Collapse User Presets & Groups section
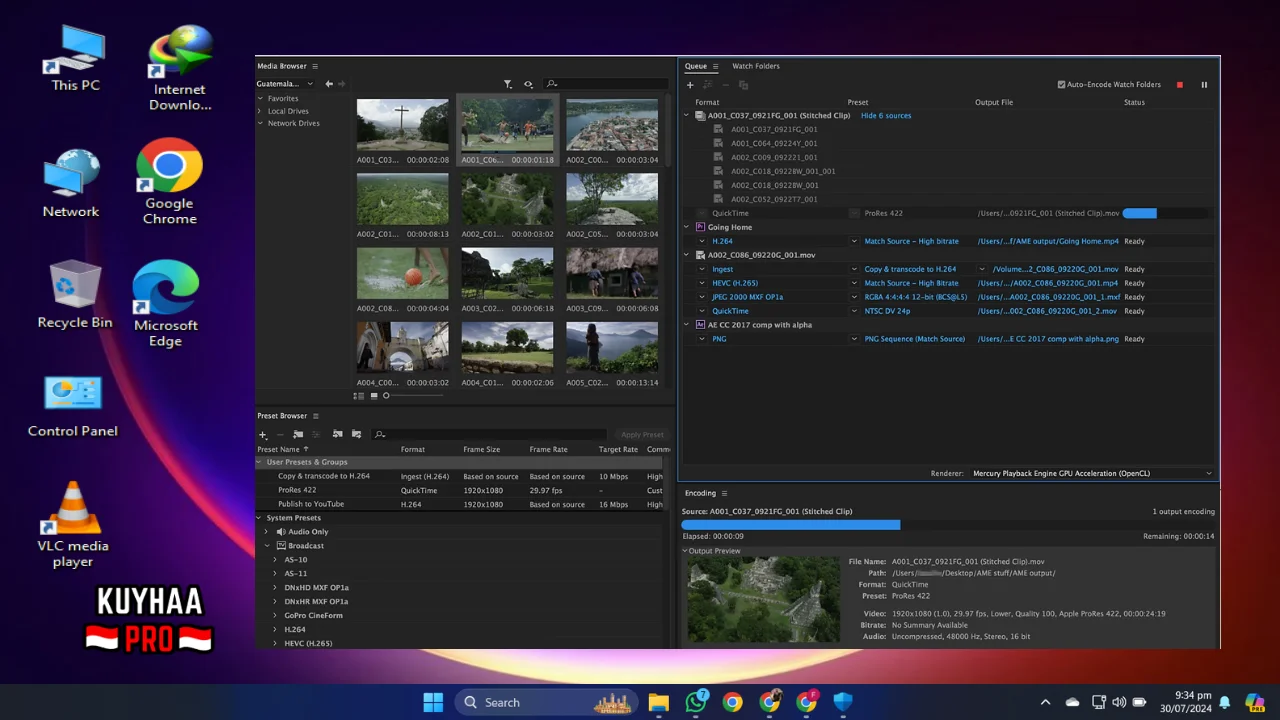Viewport: 1280px width, 720px height. coord(260,462)
